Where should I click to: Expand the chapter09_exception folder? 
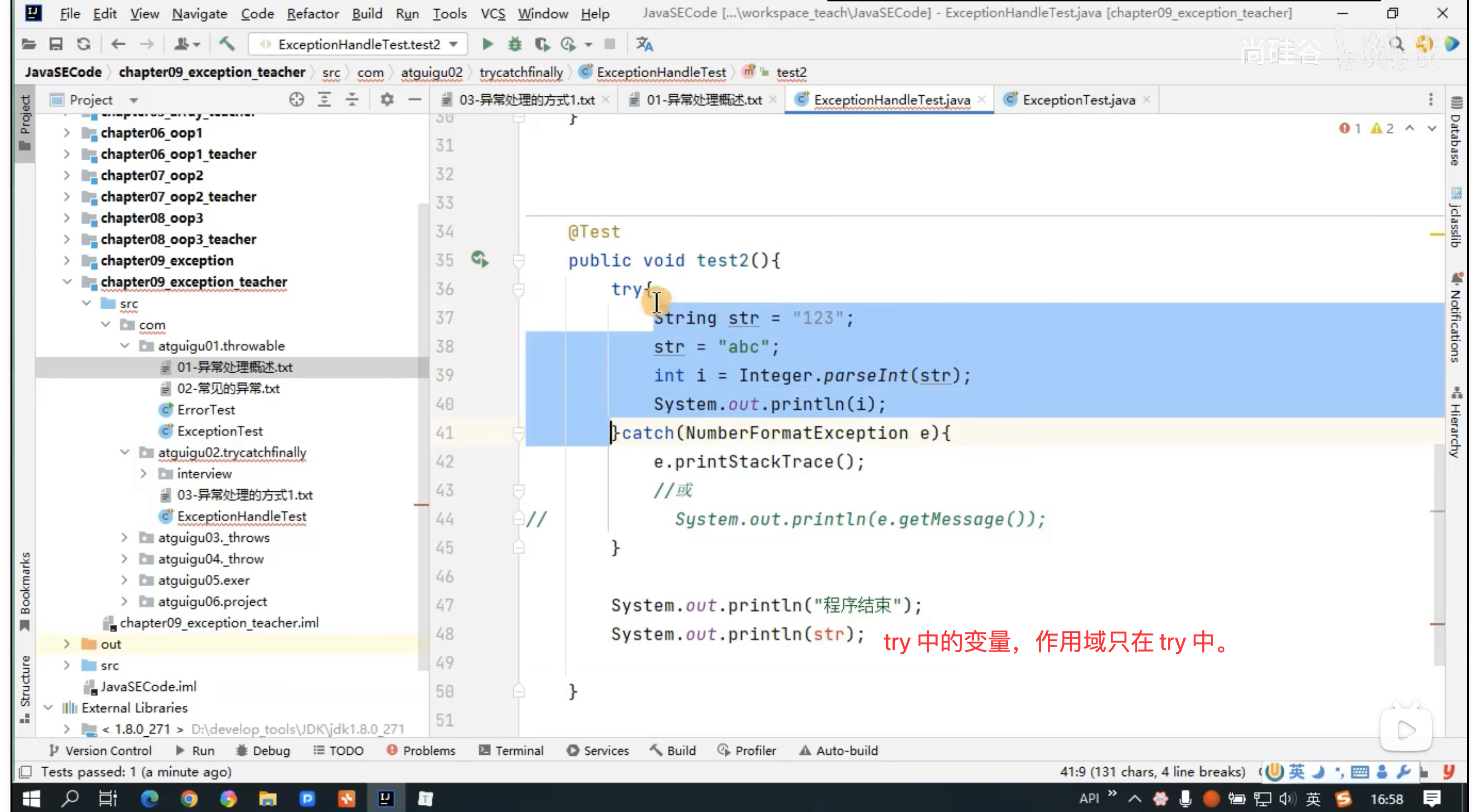point(67,261)
